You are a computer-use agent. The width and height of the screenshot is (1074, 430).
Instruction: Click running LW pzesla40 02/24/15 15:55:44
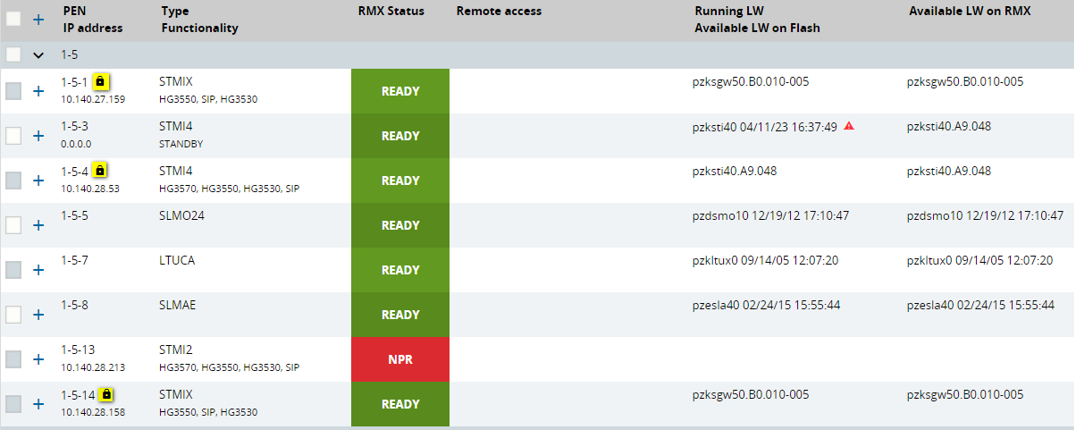point(766,305)
